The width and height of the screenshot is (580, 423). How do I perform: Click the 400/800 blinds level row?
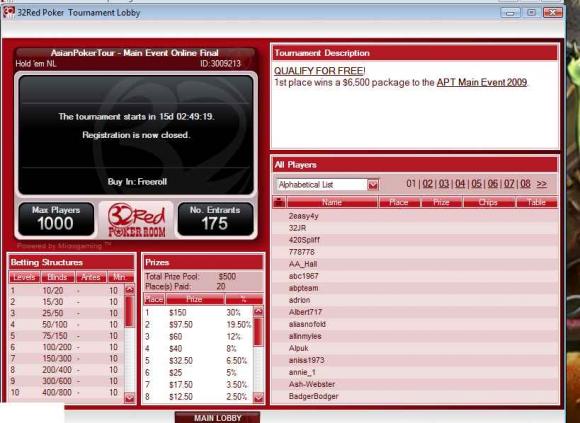(66, 392)
